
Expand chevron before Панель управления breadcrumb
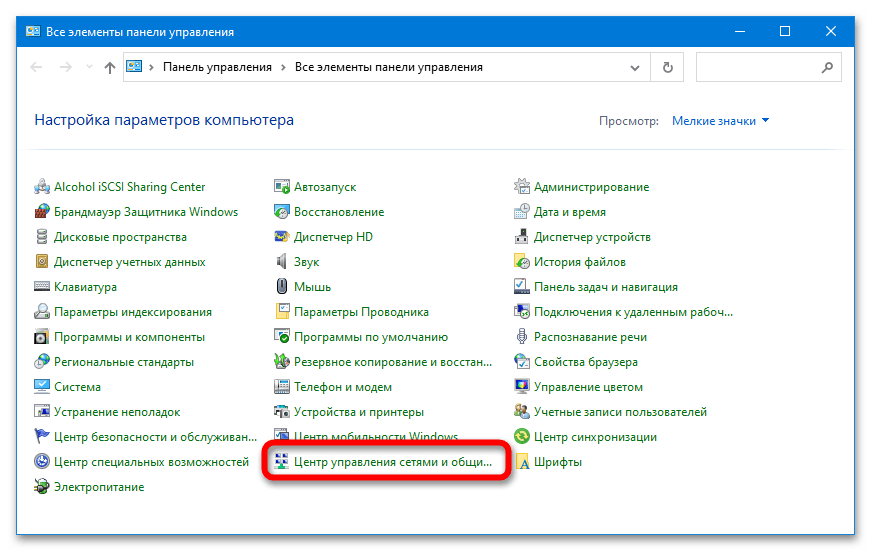(x=151, y=67)
